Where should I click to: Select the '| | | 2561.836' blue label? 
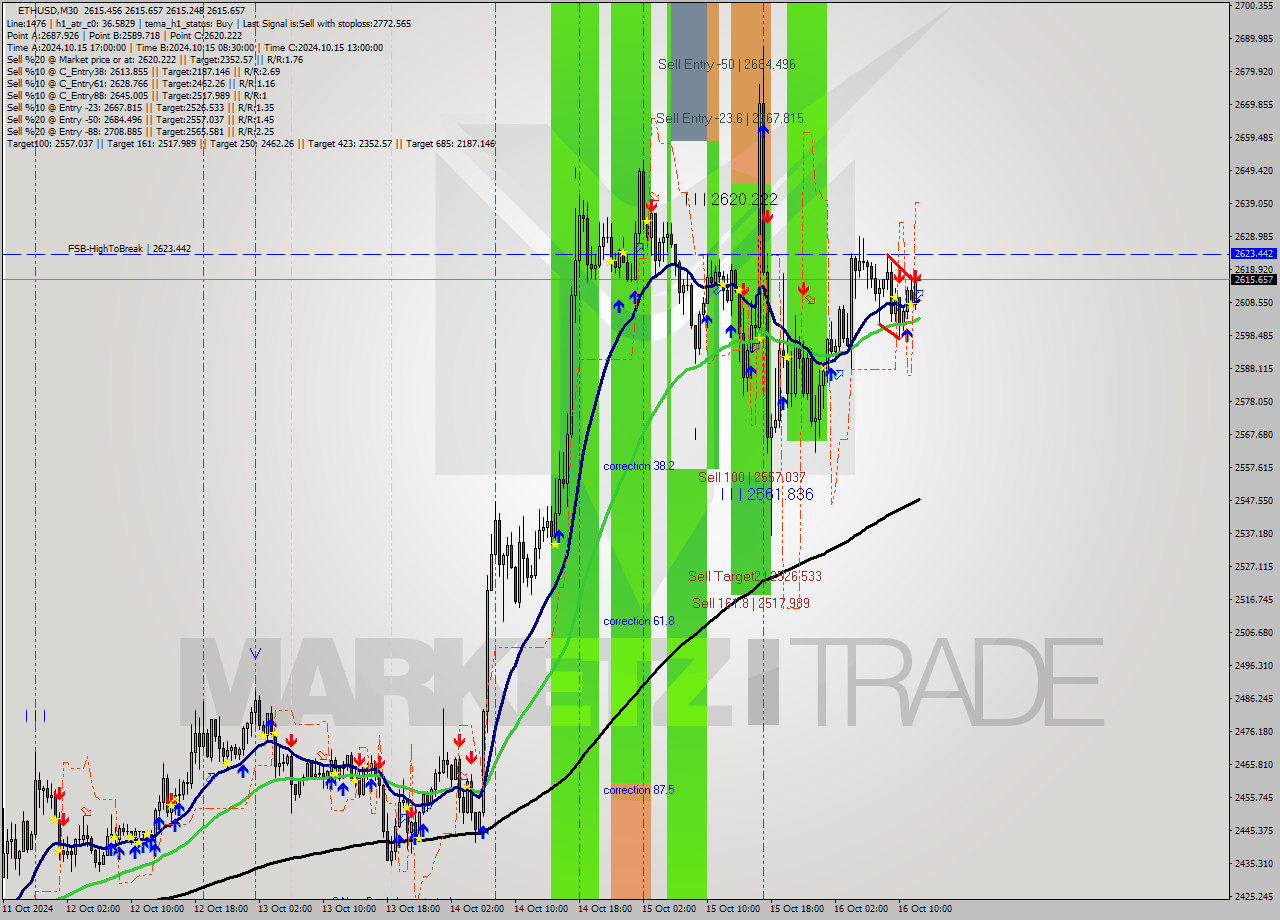pos(767,494)
